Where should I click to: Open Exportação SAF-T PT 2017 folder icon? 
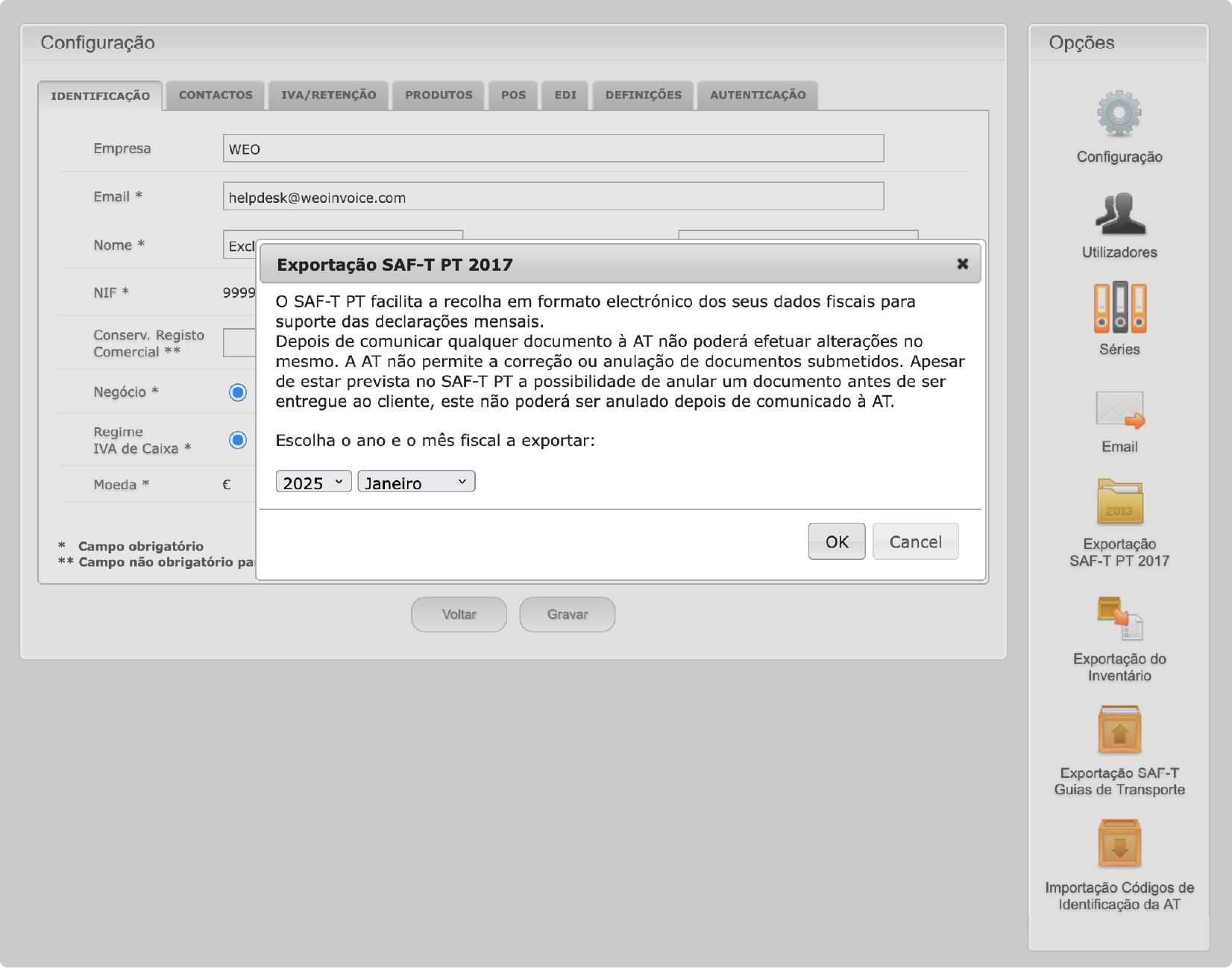[1119, 501]
